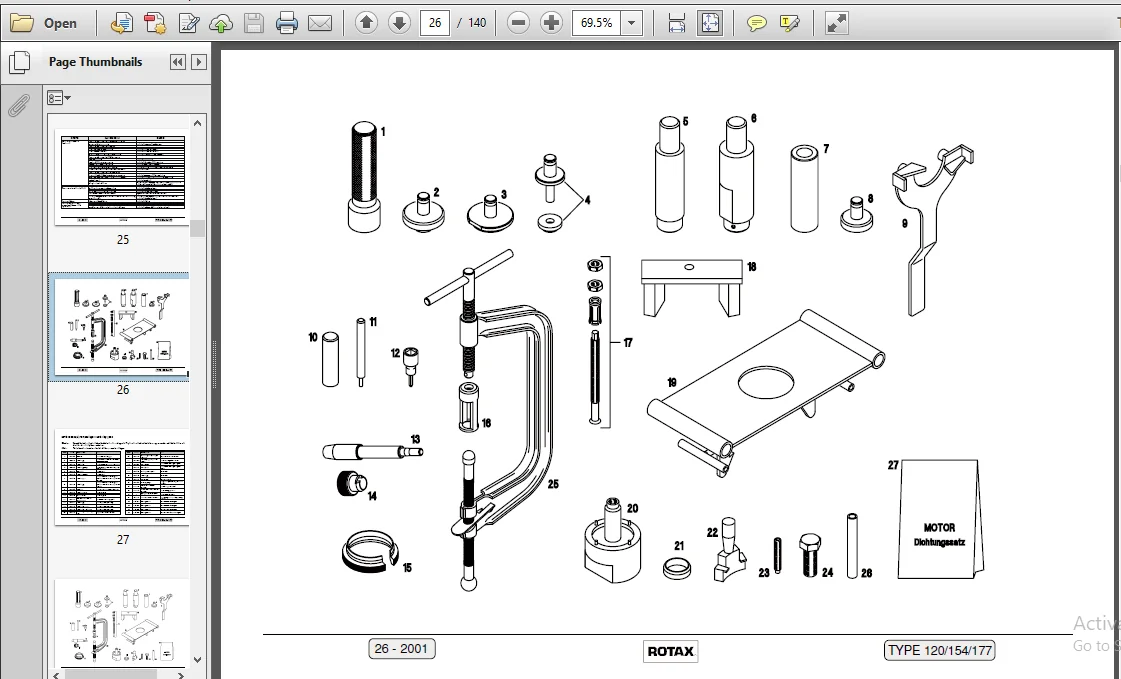Select page 27 thumbnail
The height and width of the screenshot is (679, 1121).
122,477
